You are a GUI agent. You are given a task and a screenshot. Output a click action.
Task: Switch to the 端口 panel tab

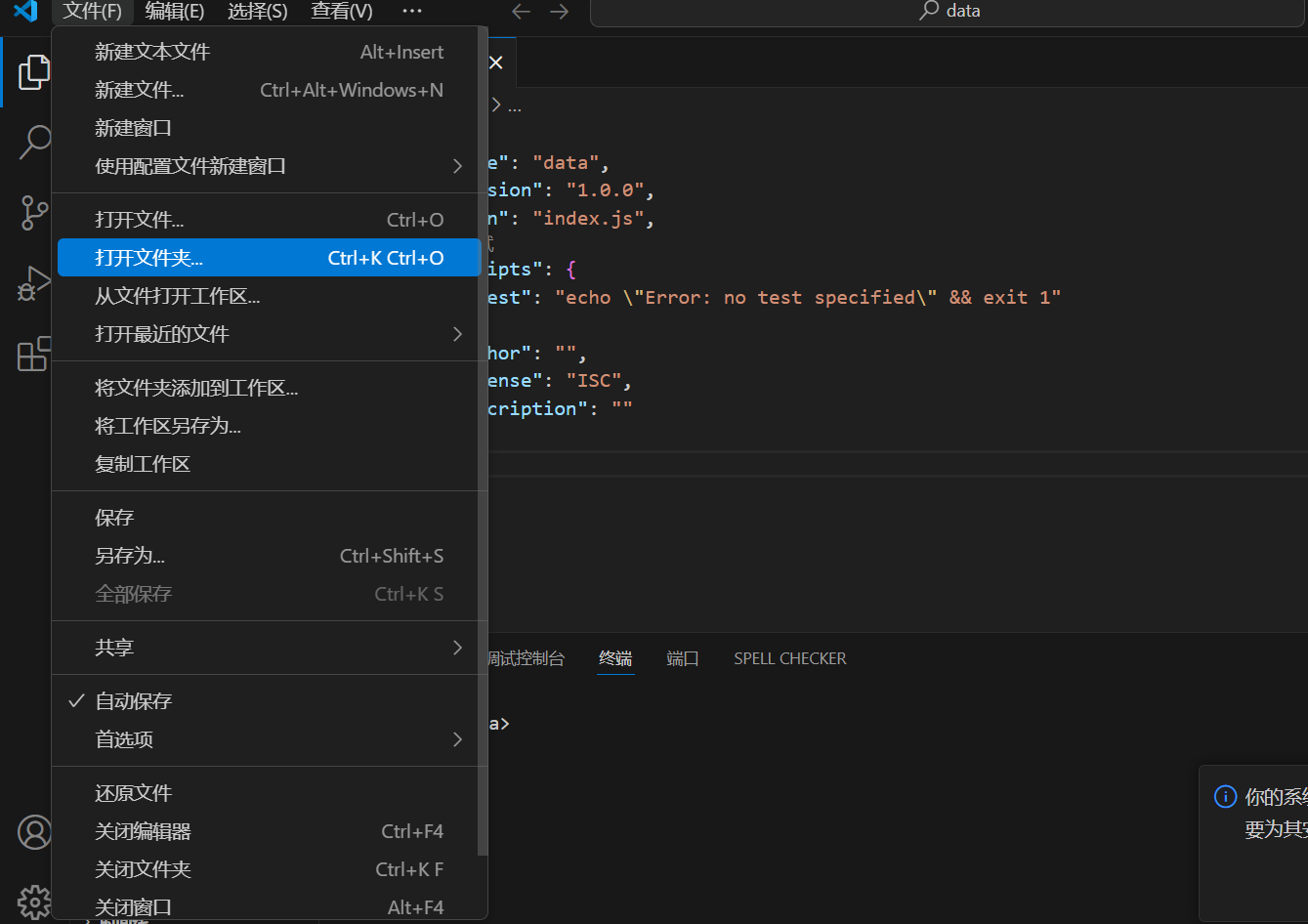point(682,657)
